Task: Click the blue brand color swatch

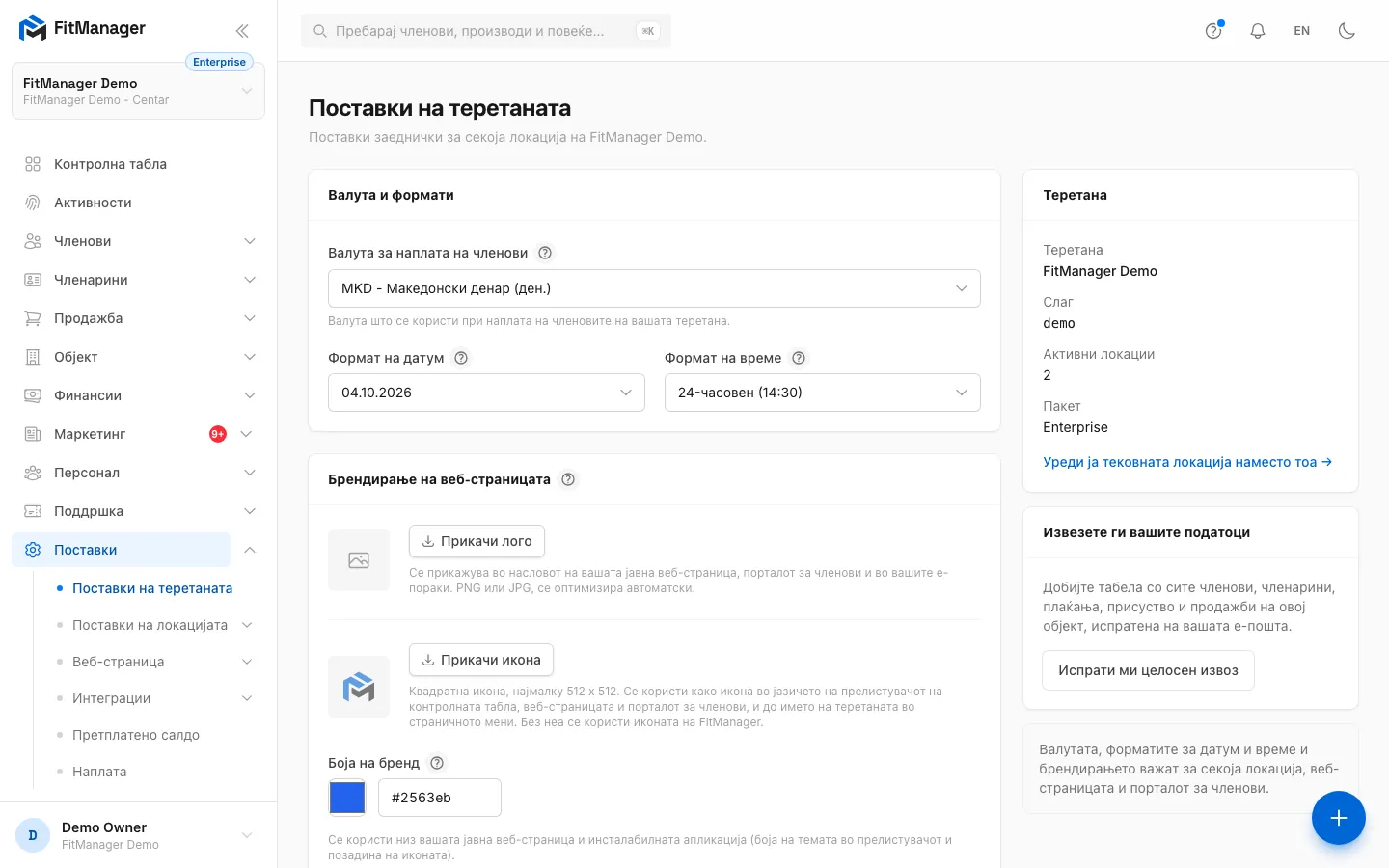Action: pos(347,798)
